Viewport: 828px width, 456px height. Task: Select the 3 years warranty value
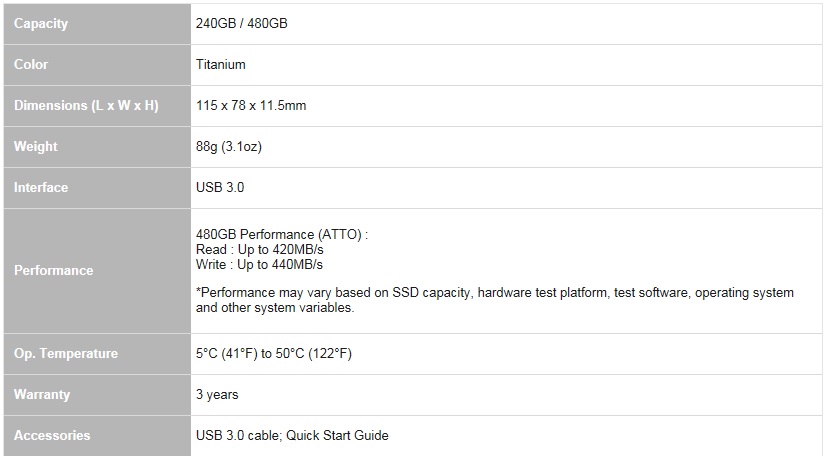(x=217, y=395)
